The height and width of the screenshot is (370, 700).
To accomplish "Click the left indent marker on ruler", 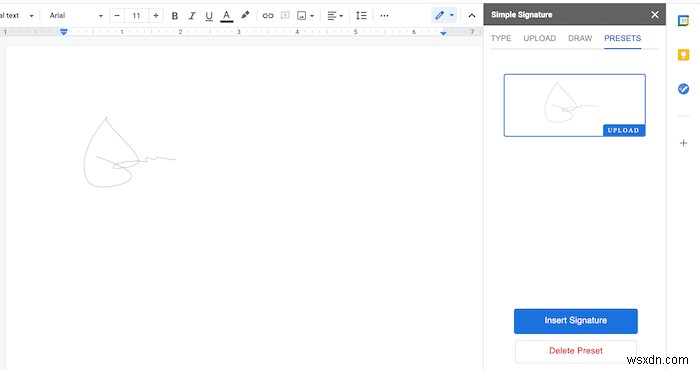I will (64, 32).
